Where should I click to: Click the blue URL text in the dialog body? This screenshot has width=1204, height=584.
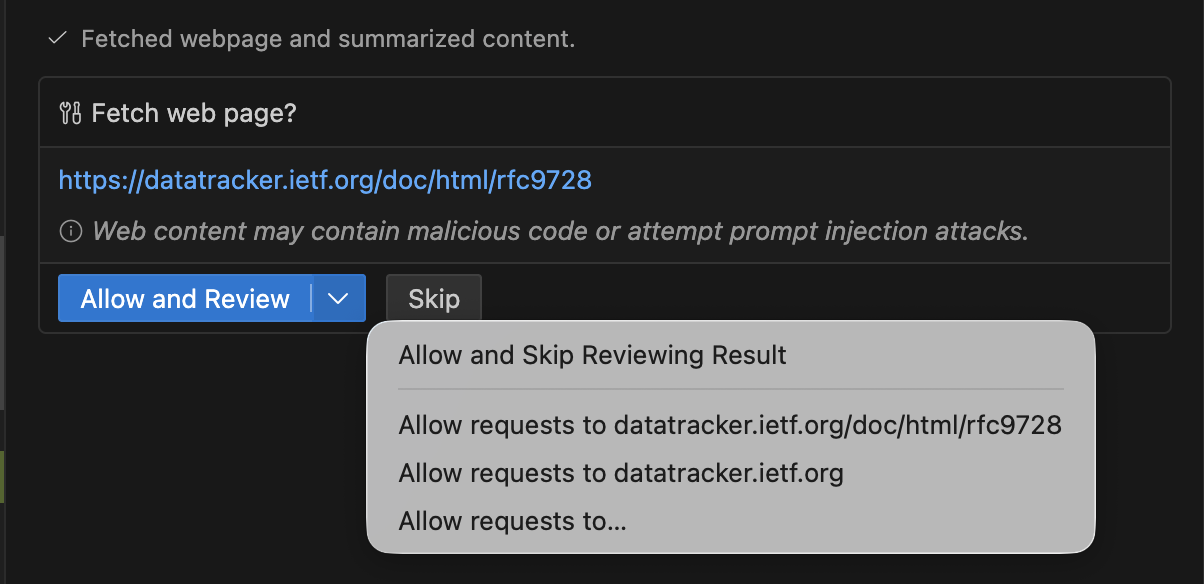click(x=325, y=180)
